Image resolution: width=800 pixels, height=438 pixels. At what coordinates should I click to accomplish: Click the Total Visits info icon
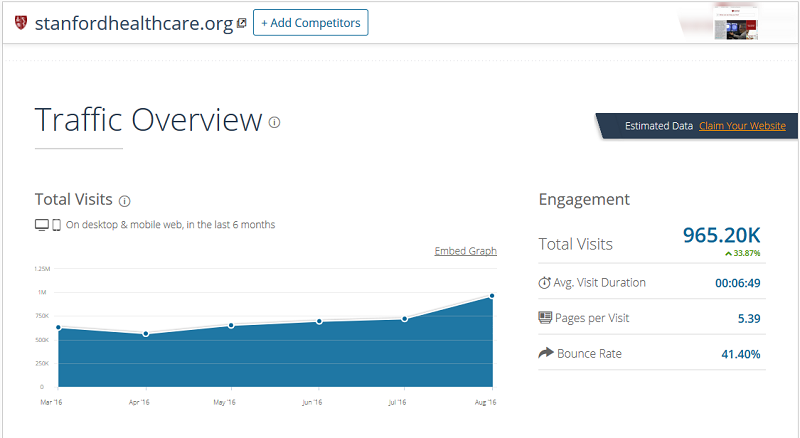pos(124,201)
